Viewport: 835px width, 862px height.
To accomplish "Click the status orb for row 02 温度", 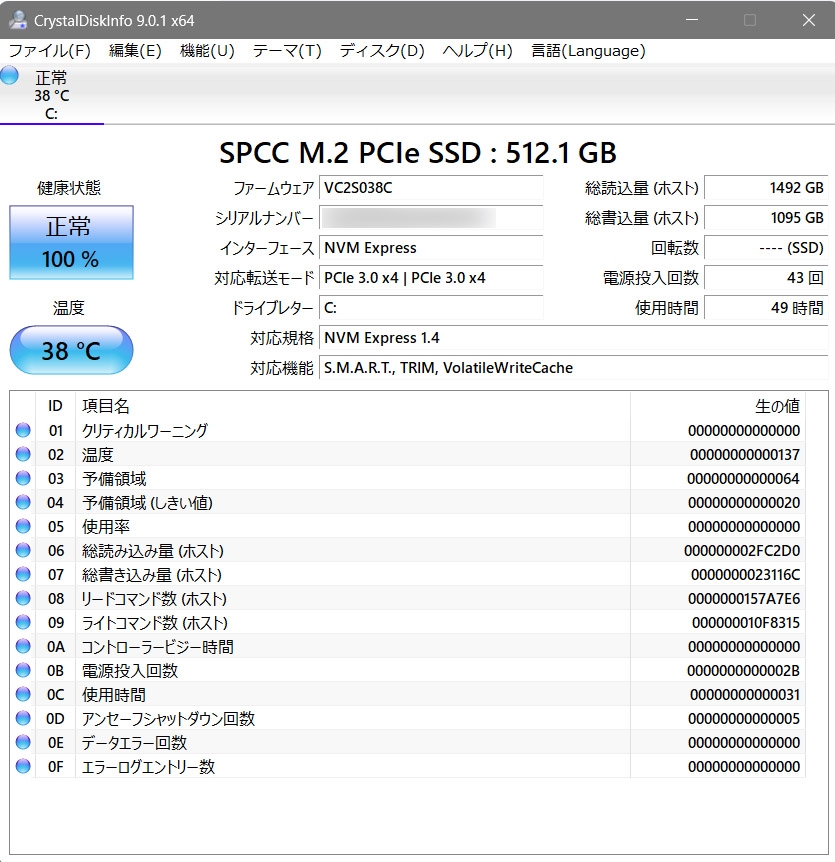I will pos(23,454).
